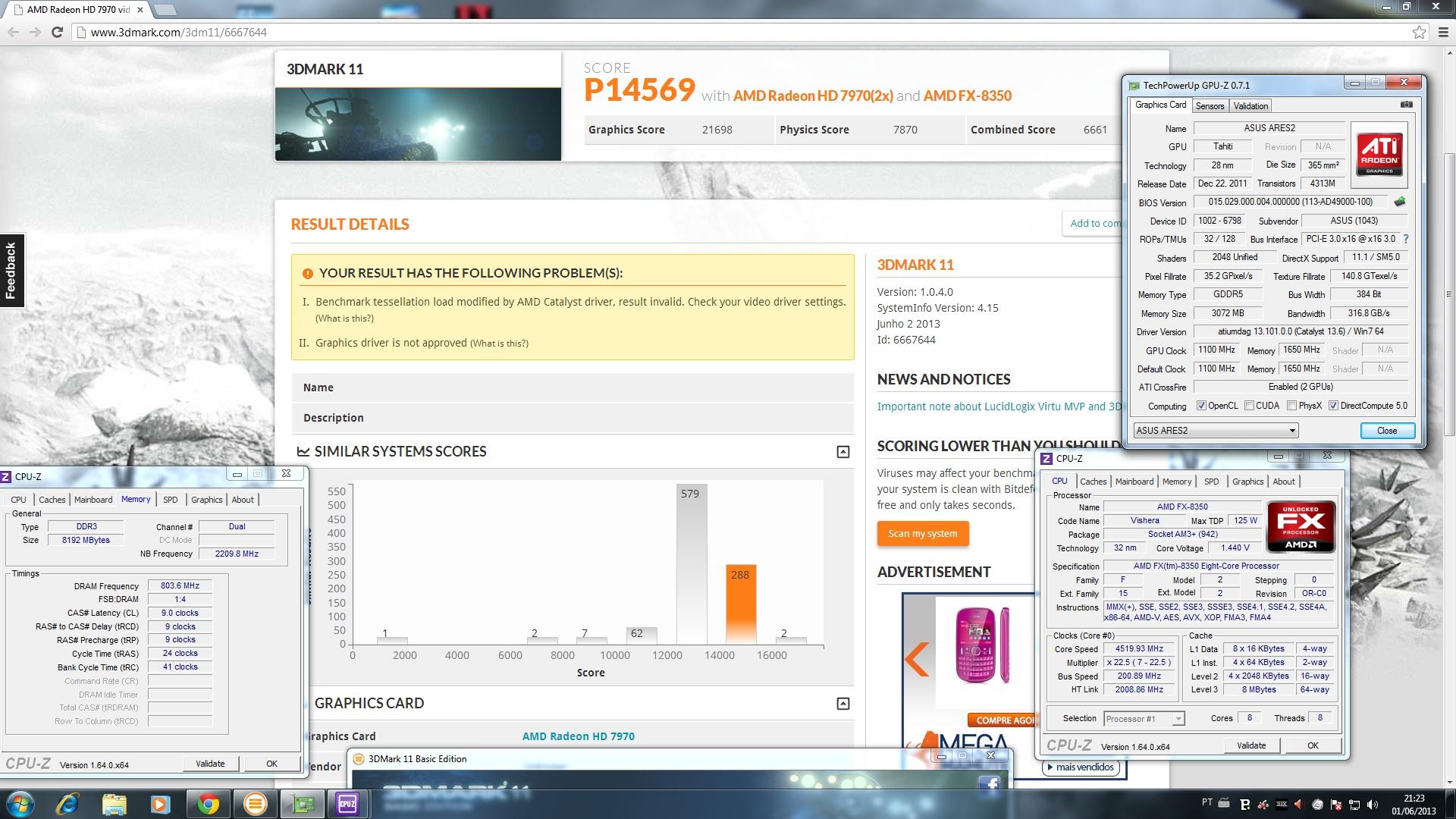Open the ASUS ARES2 GPU selection dropdown
The height and width of the screenshot is (819, 1456).
(1216, 431)
